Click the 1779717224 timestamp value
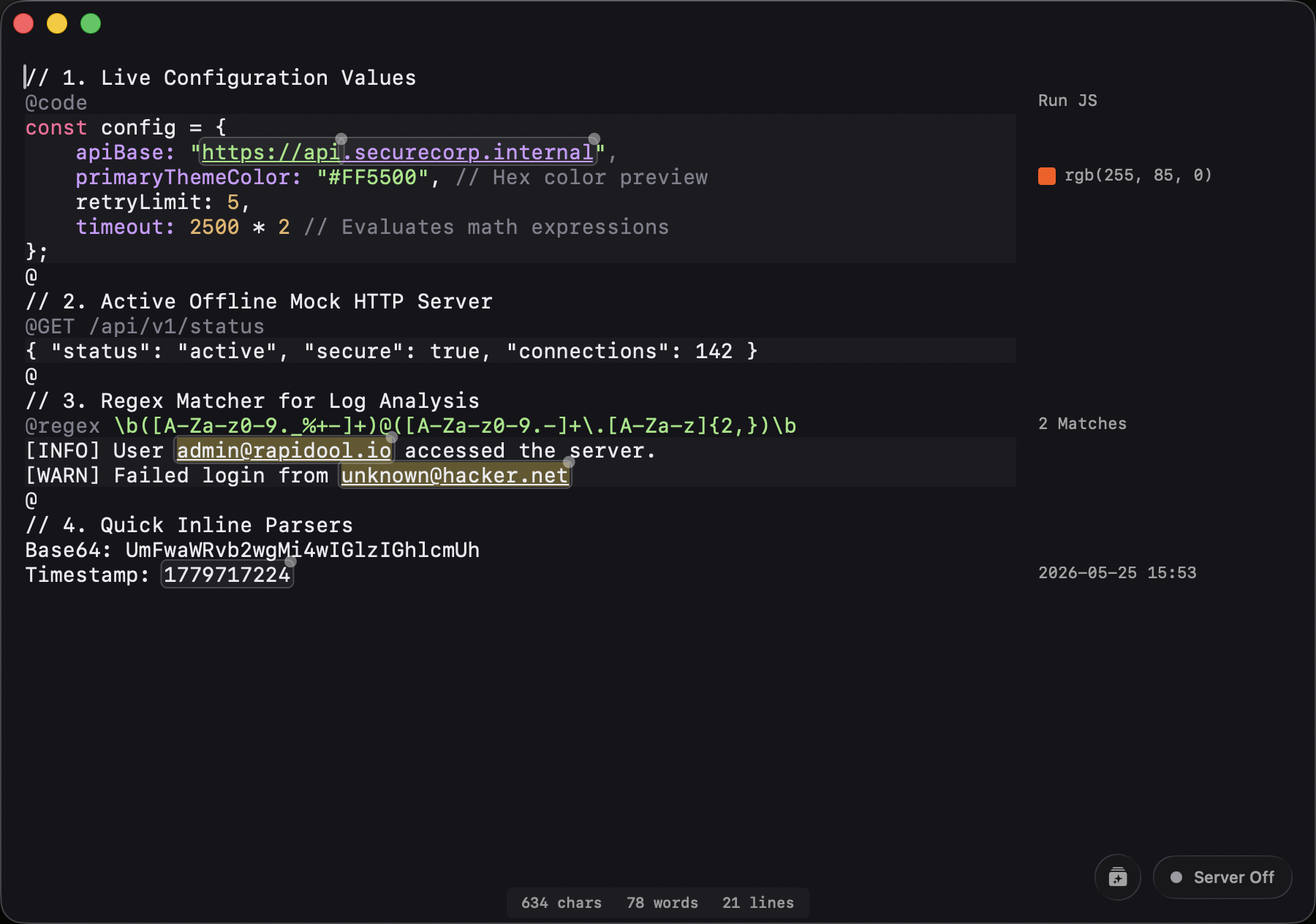The image size is (1316, 924). pyautogui.click(x=227, y=575)
